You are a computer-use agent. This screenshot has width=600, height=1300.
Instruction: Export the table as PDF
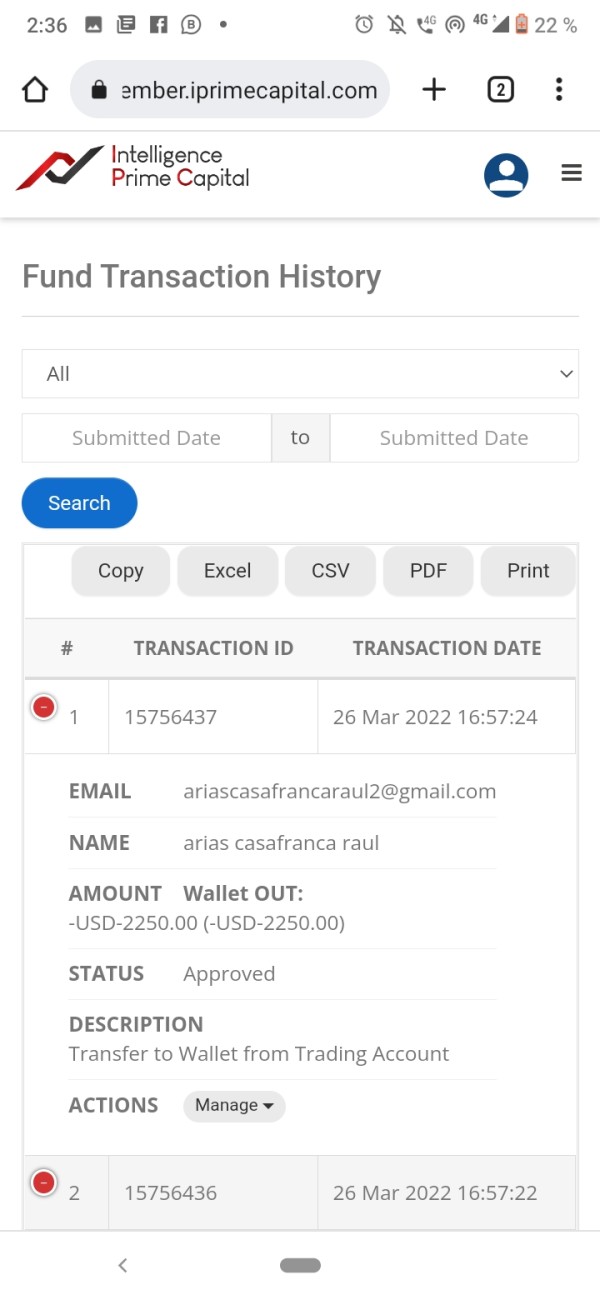428,571
